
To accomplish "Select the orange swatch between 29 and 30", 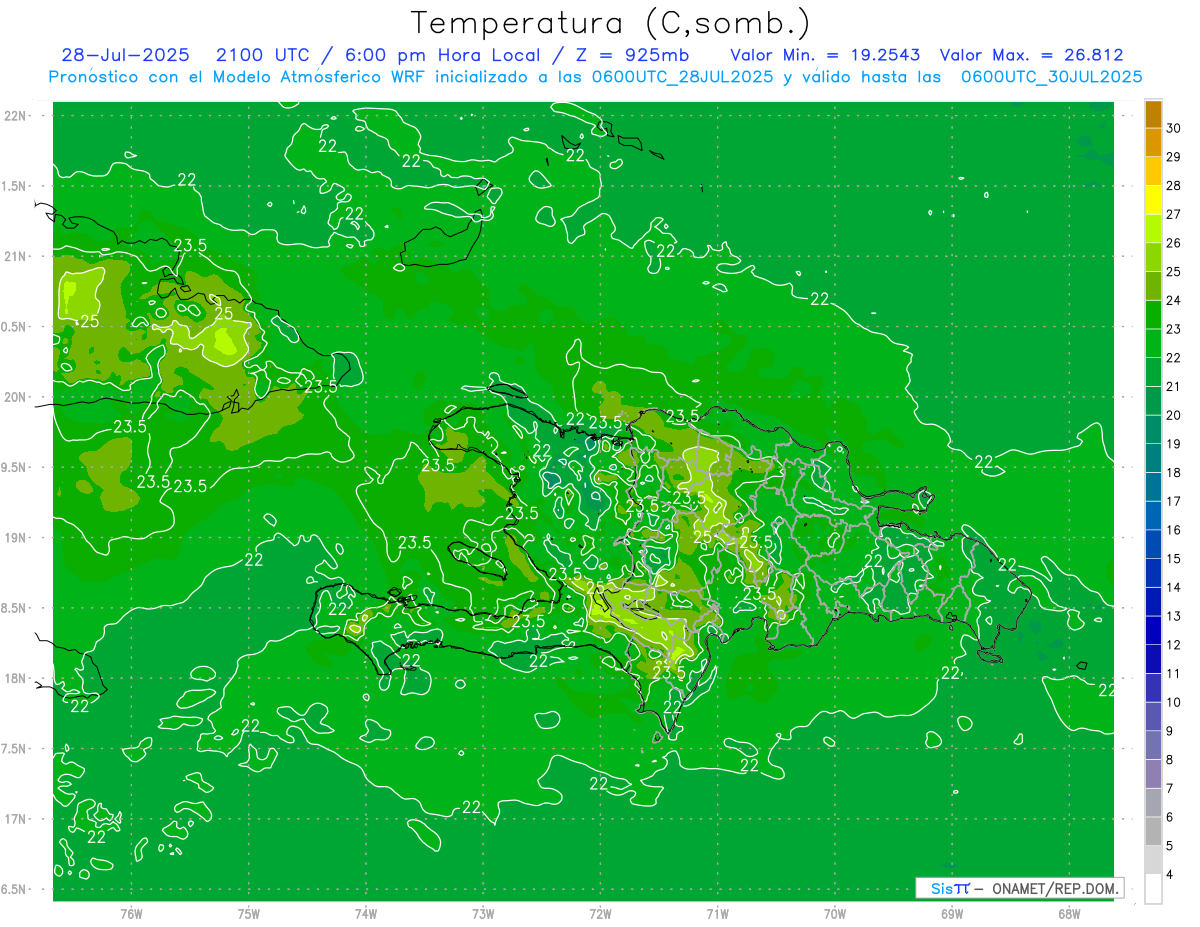I will (1153, 143).
